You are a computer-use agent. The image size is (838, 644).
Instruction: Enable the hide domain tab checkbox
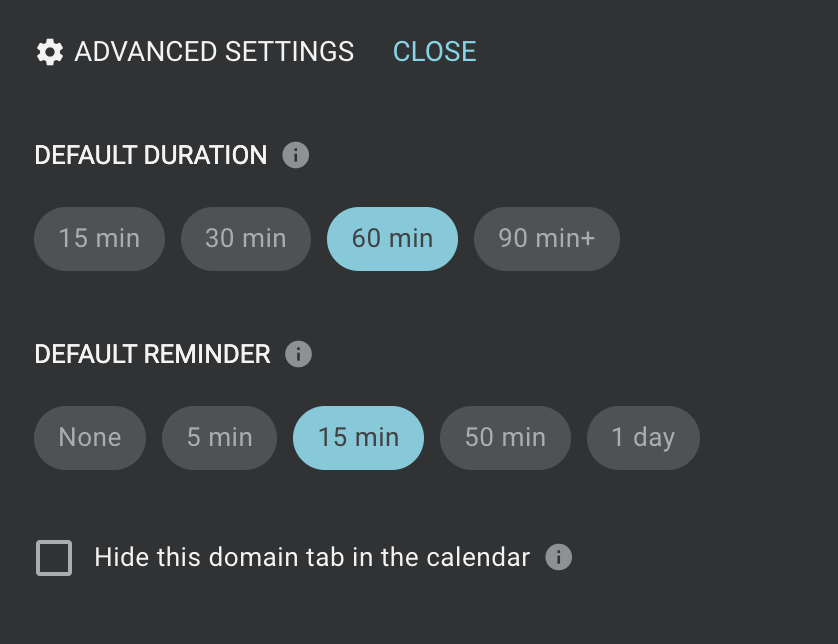[54, 558]
